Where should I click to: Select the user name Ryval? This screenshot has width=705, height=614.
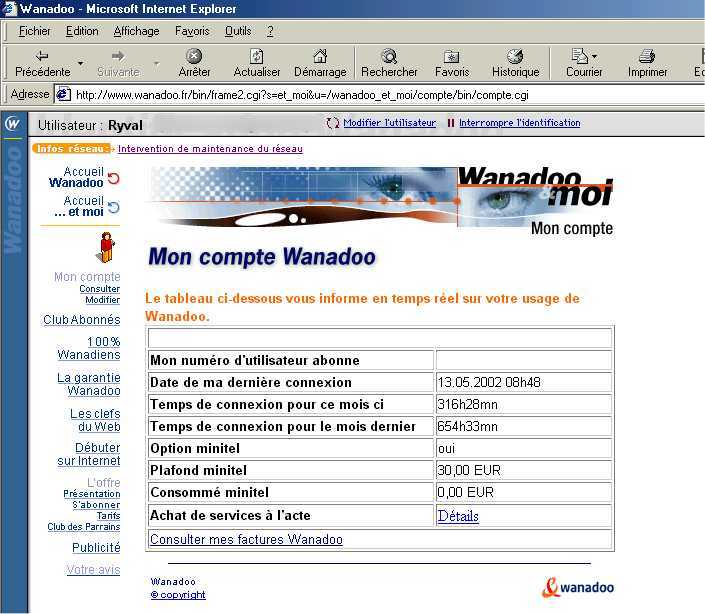[x=125, y=125]
